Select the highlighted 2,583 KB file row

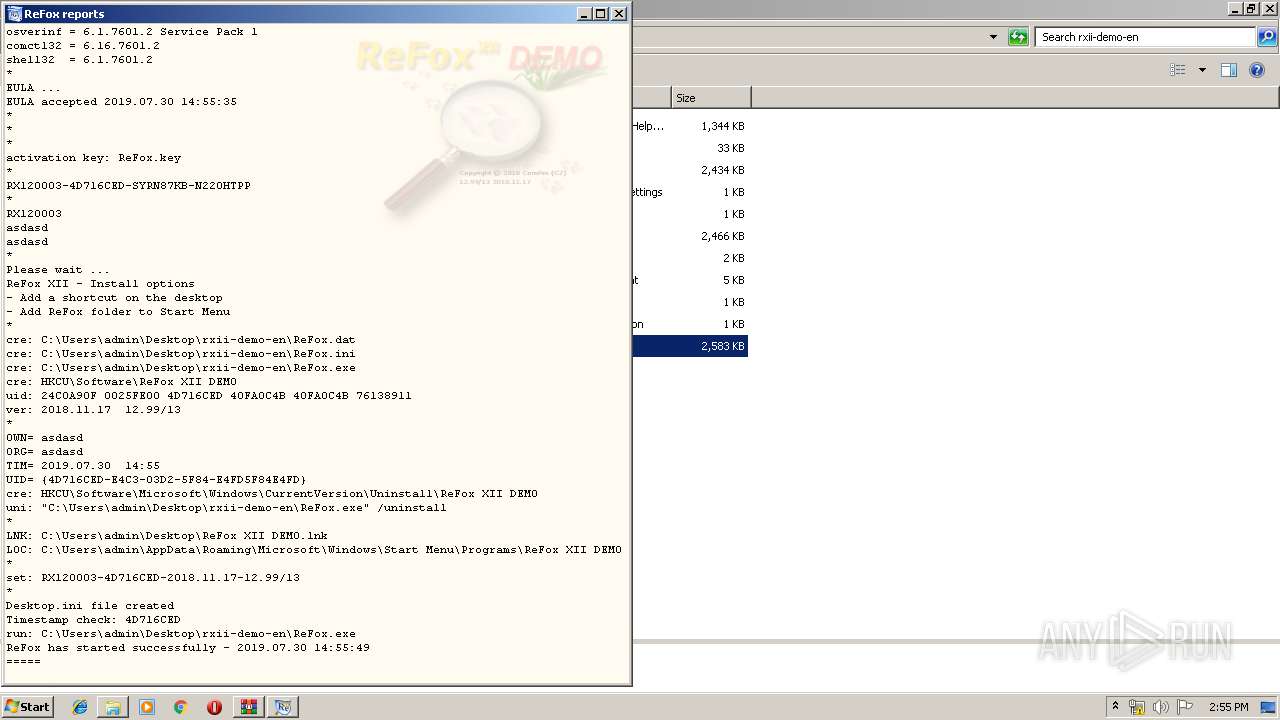coord(689,346)
